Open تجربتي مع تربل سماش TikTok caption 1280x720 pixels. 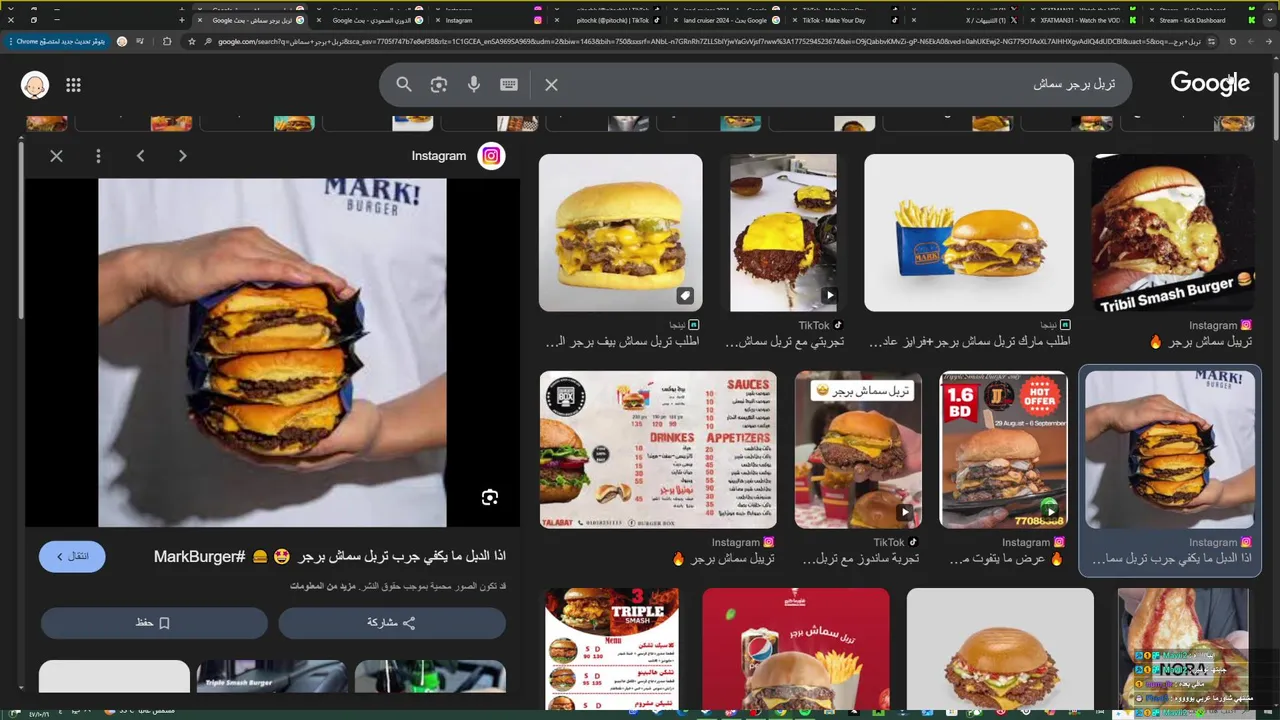pos(785,342)
